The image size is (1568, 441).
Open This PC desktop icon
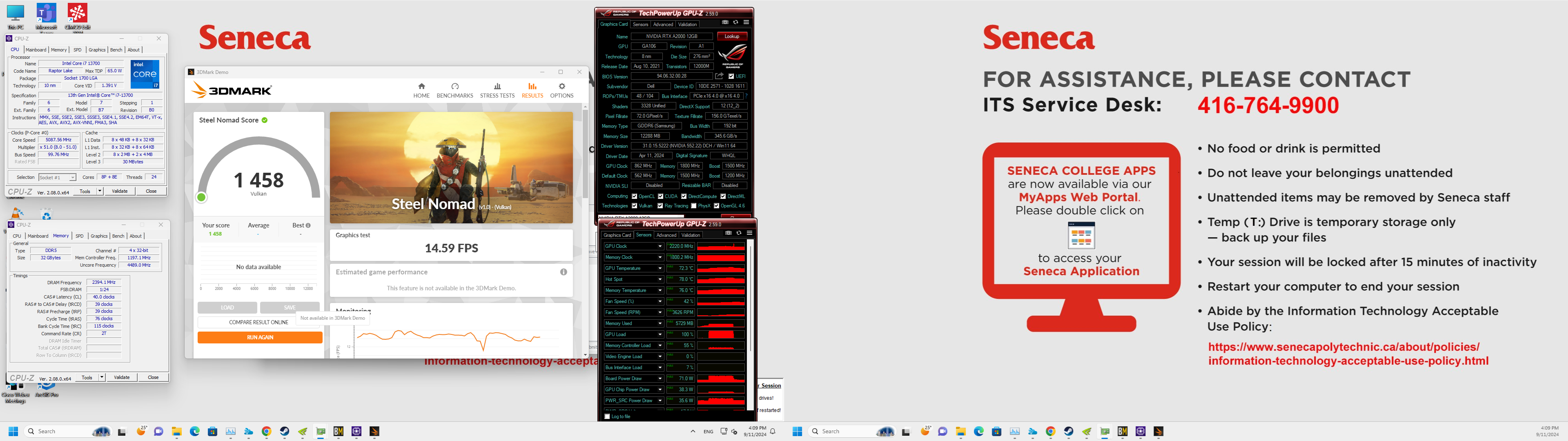coord(15,16)
